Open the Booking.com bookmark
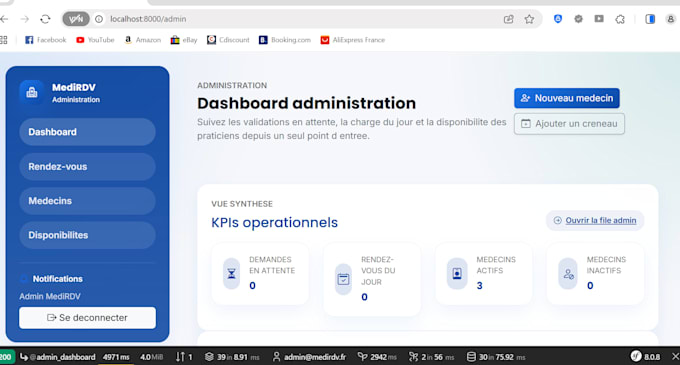The width and height of the screenshot is (680, 365). pos(285,40)
